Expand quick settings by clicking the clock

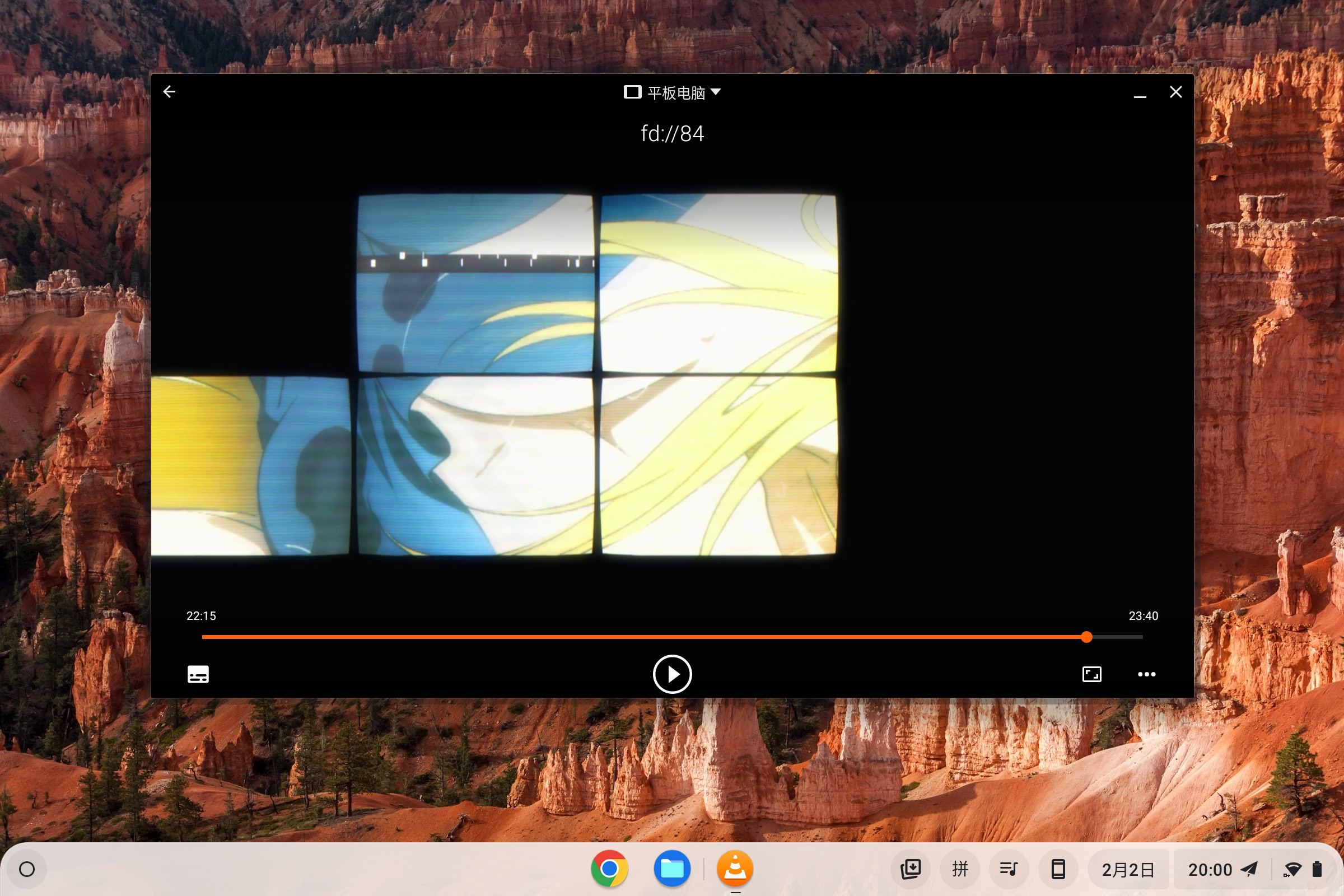[1211, 869]
